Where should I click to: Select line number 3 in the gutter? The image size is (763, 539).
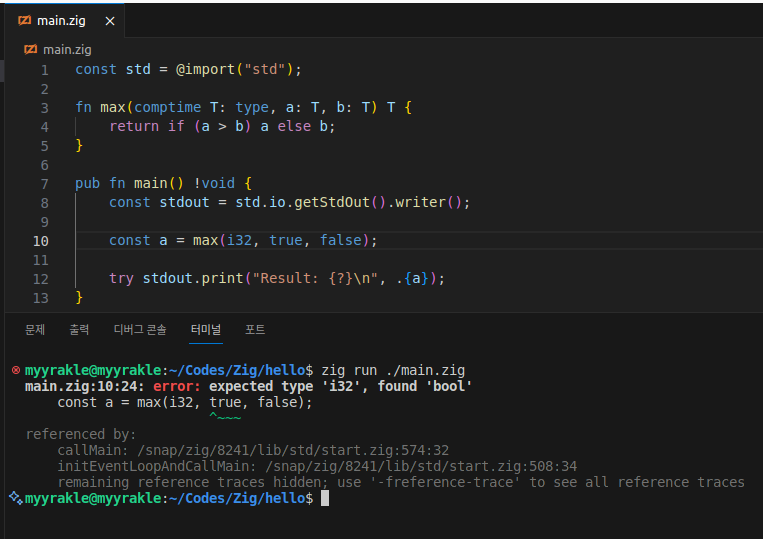pos(44,107)
